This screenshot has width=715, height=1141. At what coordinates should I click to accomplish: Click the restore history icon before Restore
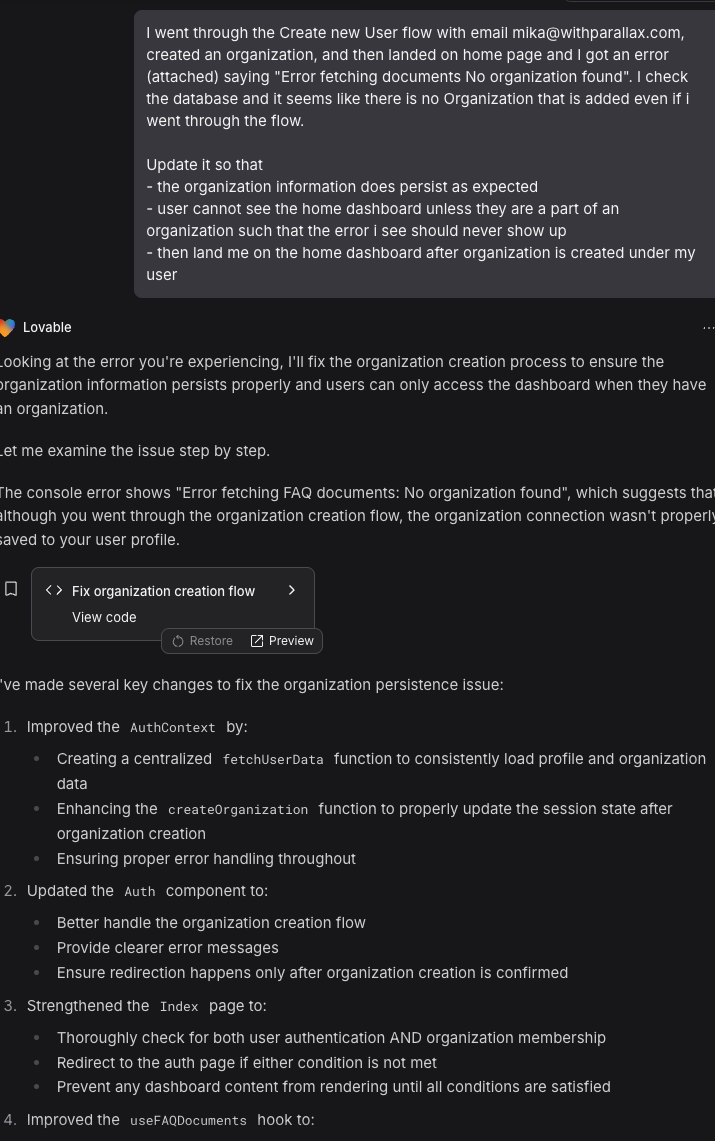[177, 641]
